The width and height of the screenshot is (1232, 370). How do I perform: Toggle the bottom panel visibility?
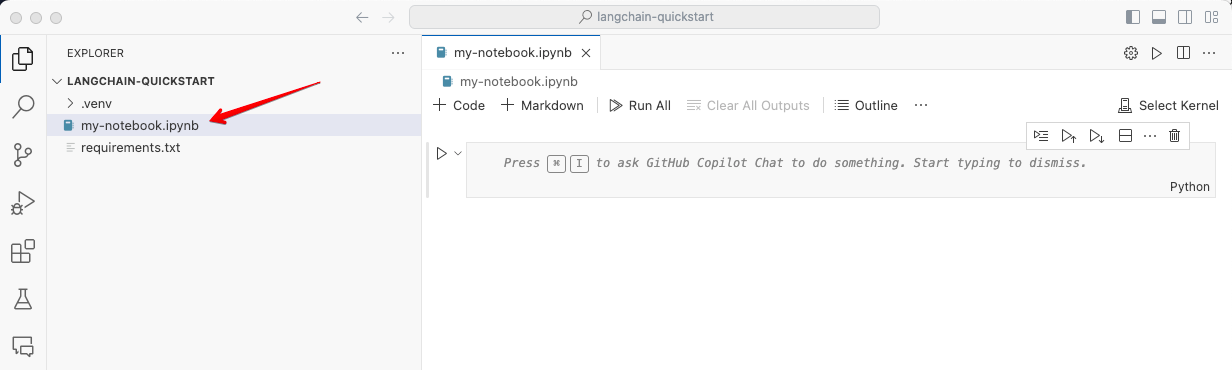(1160, 17)
